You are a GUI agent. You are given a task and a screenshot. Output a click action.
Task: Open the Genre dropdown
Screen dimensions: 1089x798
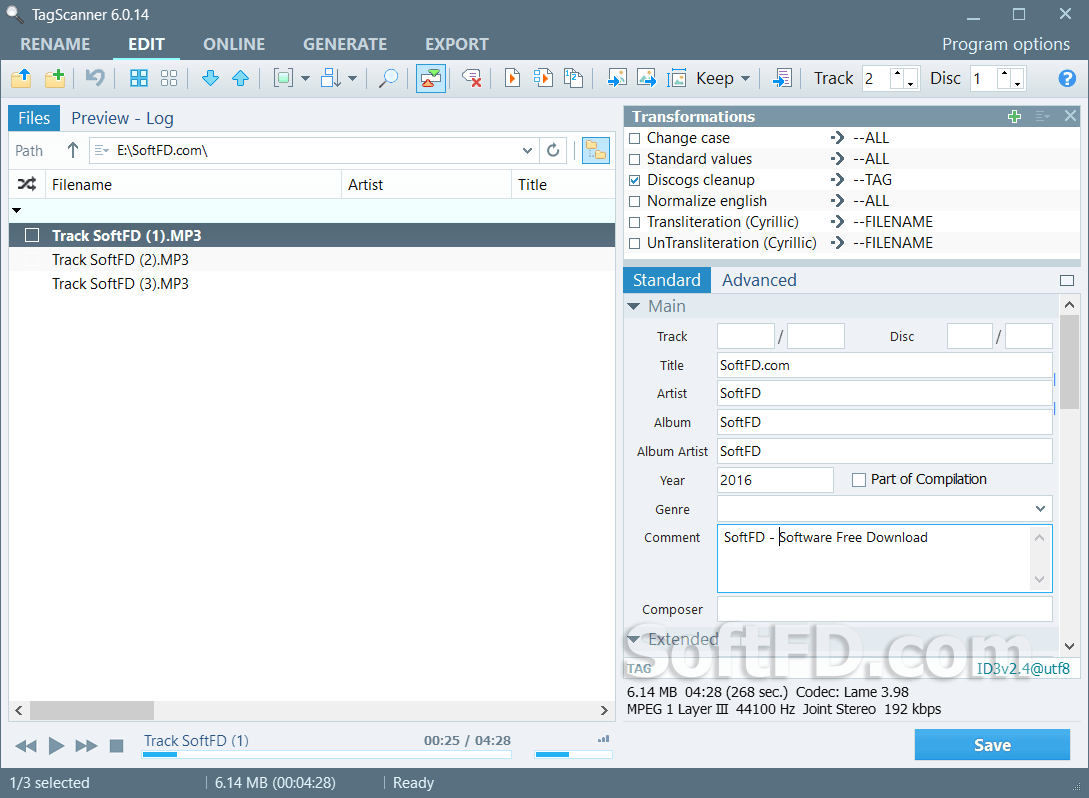coord(1040,509)
